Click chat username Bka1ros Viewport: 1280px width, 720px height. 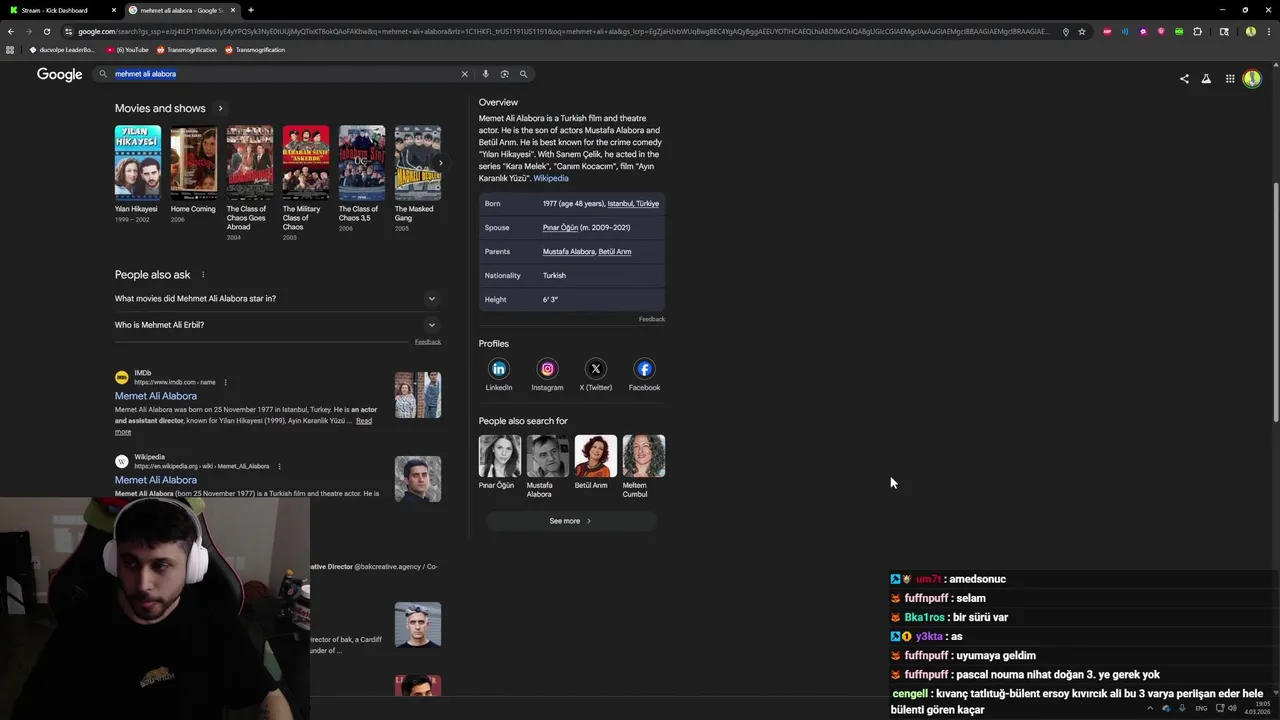[924, 618]
